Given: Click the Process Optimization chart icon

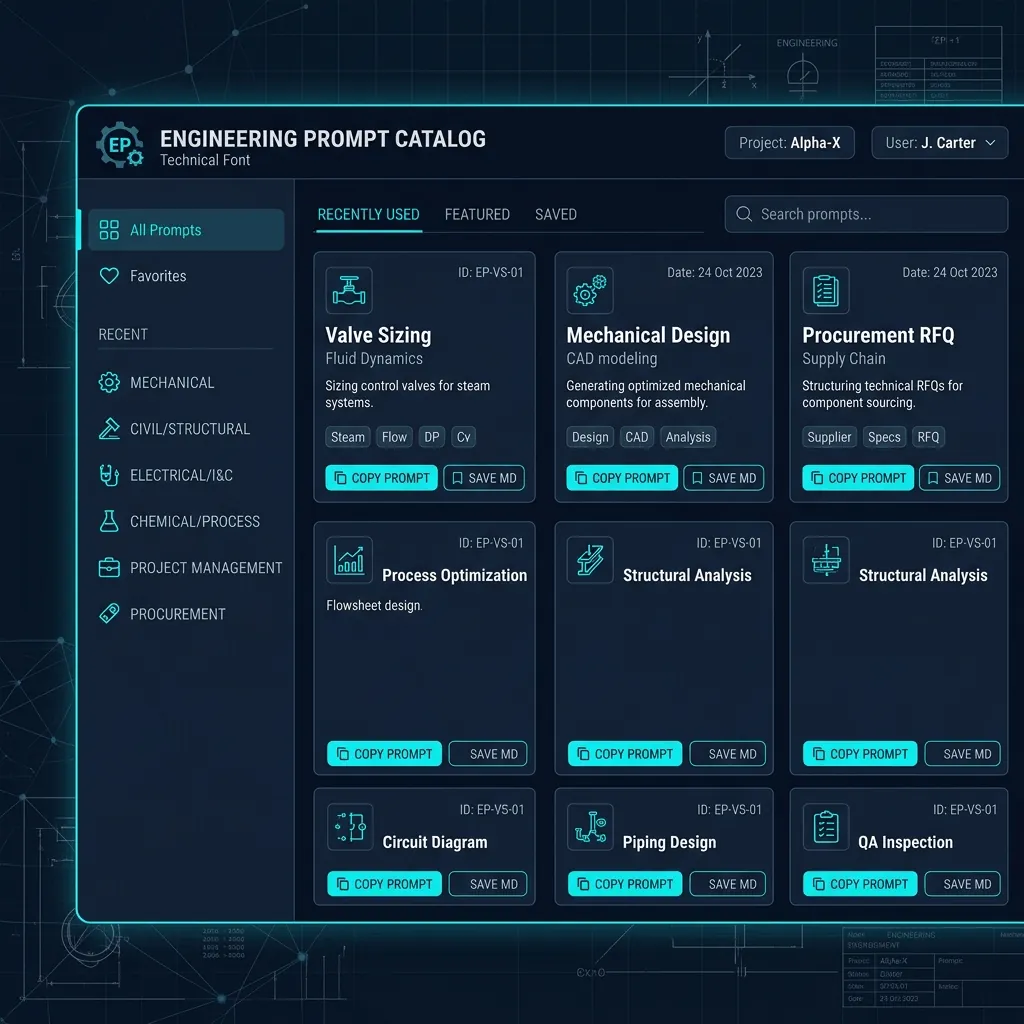Looking at the screenshot, I should (x=349, y=560).
